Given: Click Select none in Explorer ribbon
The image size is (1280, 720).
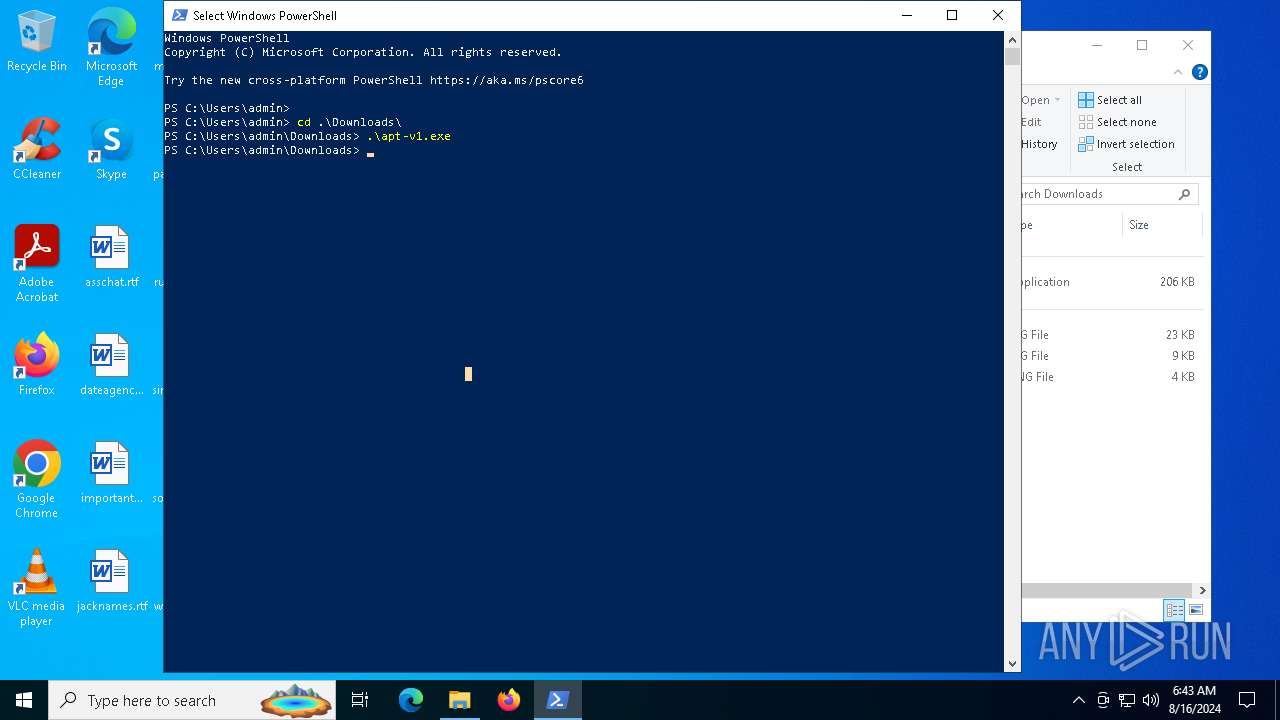Looking at the screenshot, I should 1117,122.
